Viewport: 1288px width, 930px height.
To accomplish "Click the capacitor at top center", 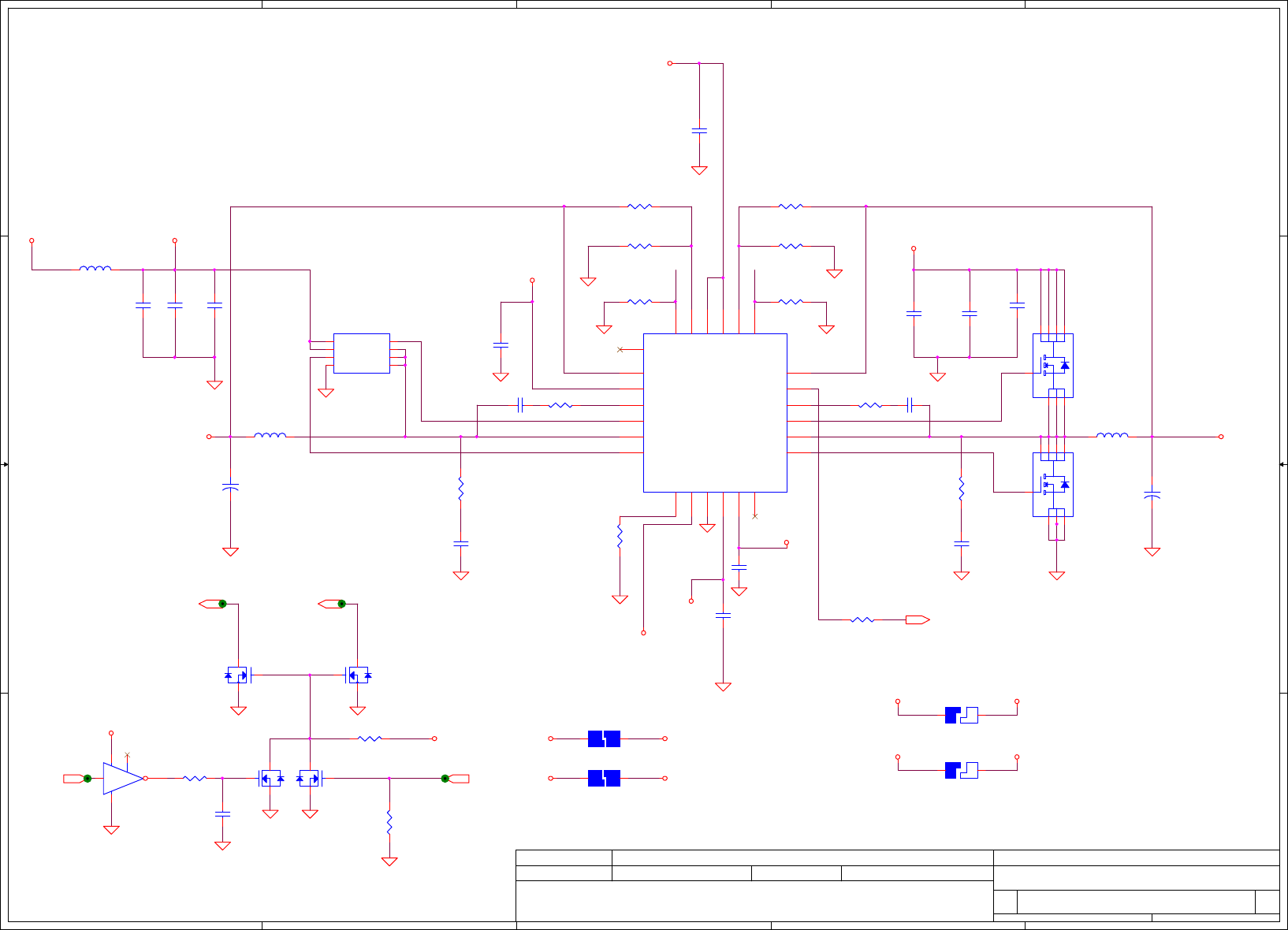I will click(x=699, y=131).
